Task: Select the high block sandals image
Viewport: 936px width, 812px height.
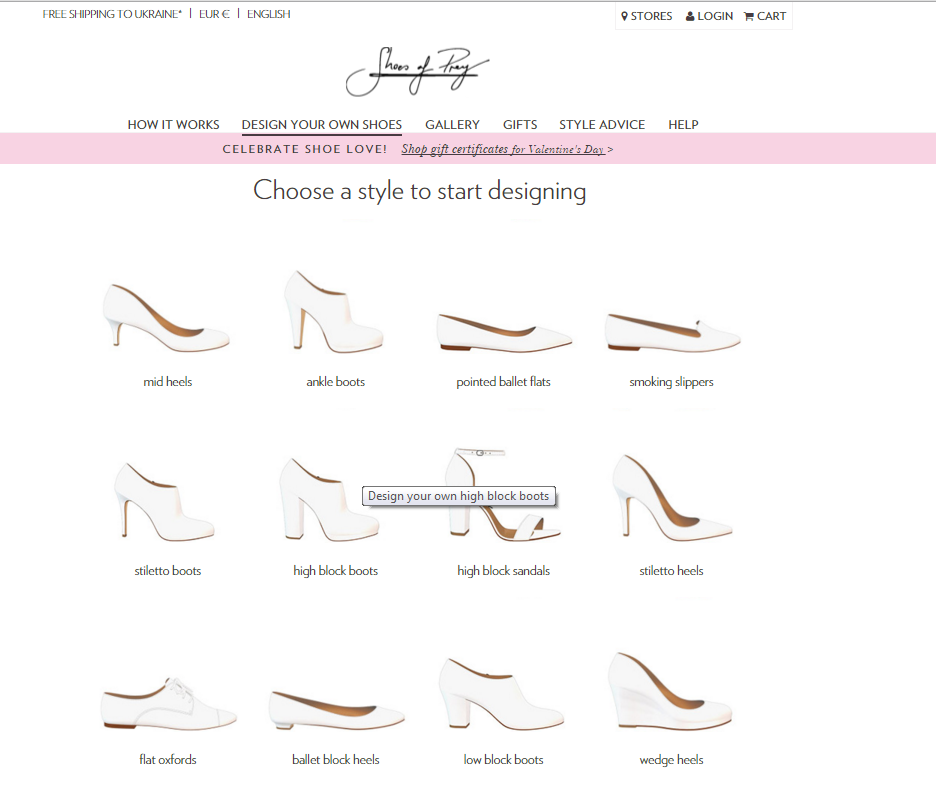Action: click(503, 494)
